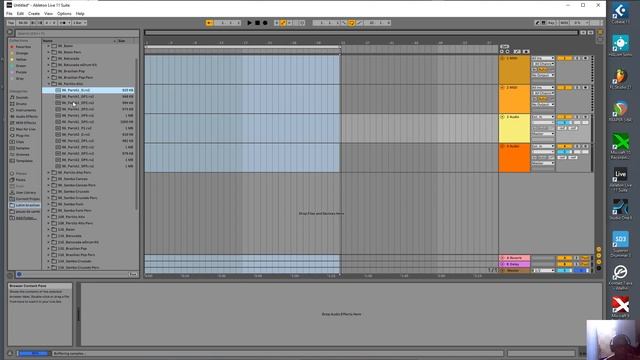The image size is (640, 360).
Task: Open the Grooves category in browser
Action: pyautogui.click(x=22, y=154)
